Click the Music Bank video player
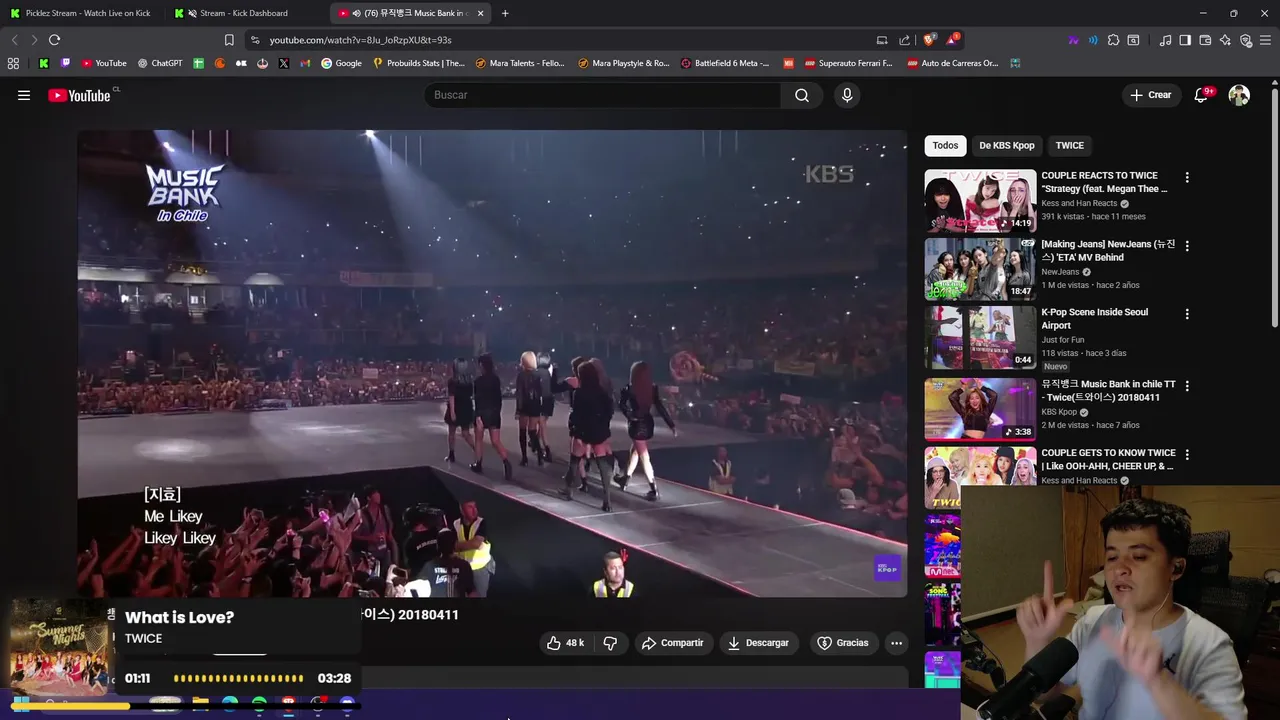The height and width of the screenshot is (720, 1280). point(492,363)
